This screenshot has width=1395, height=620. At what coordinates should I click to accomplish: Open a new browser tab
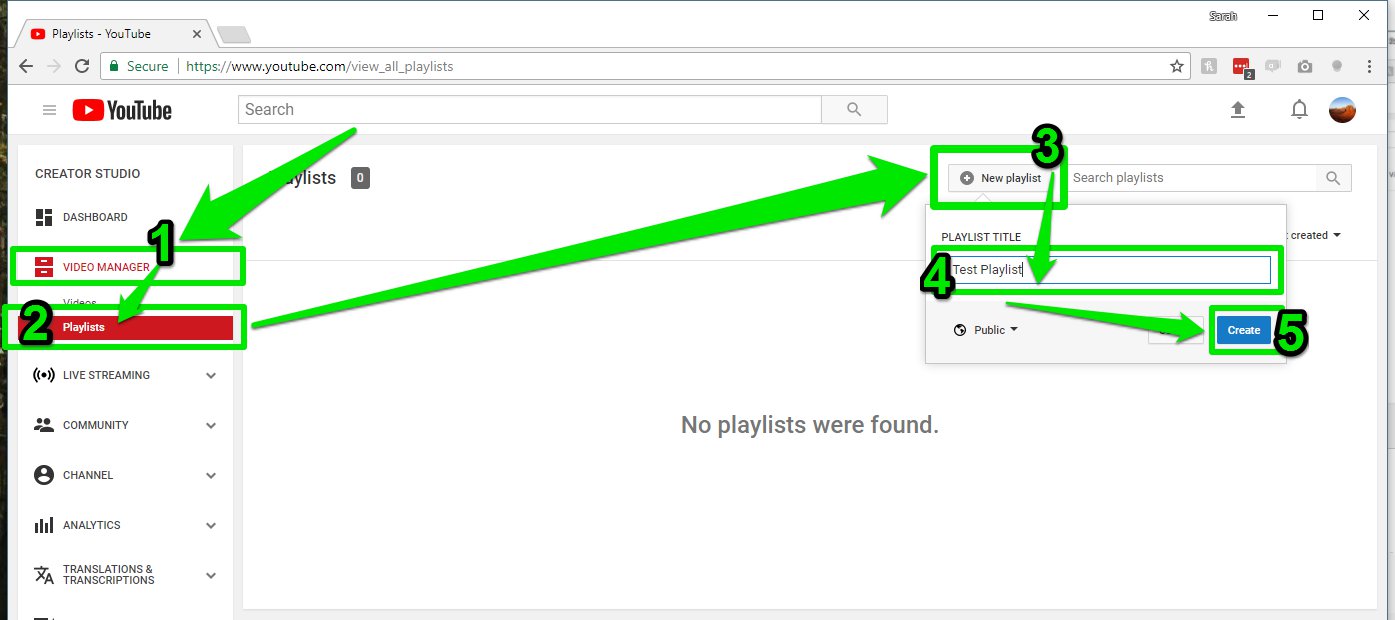[234, 35]
